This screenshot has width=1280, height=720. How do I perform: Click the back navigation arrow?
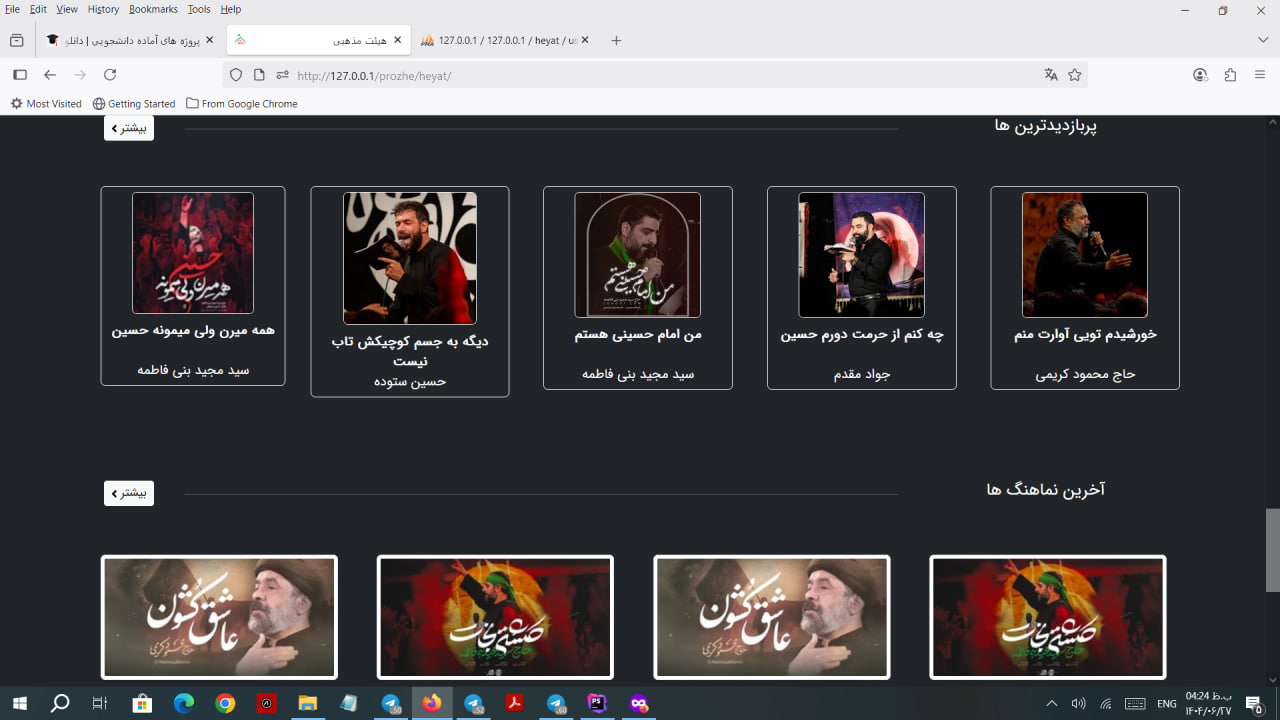tap(50, 75)
